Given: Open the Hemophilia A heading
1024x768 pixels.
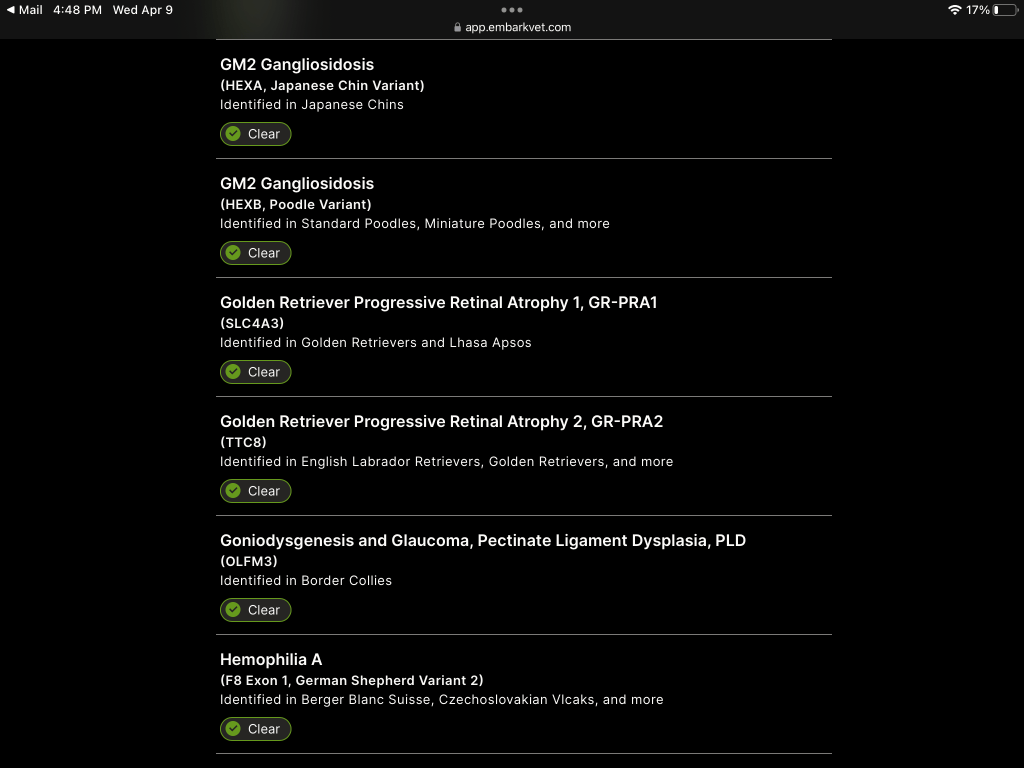Looking at the screenshot, I should [x=271, y=660].
